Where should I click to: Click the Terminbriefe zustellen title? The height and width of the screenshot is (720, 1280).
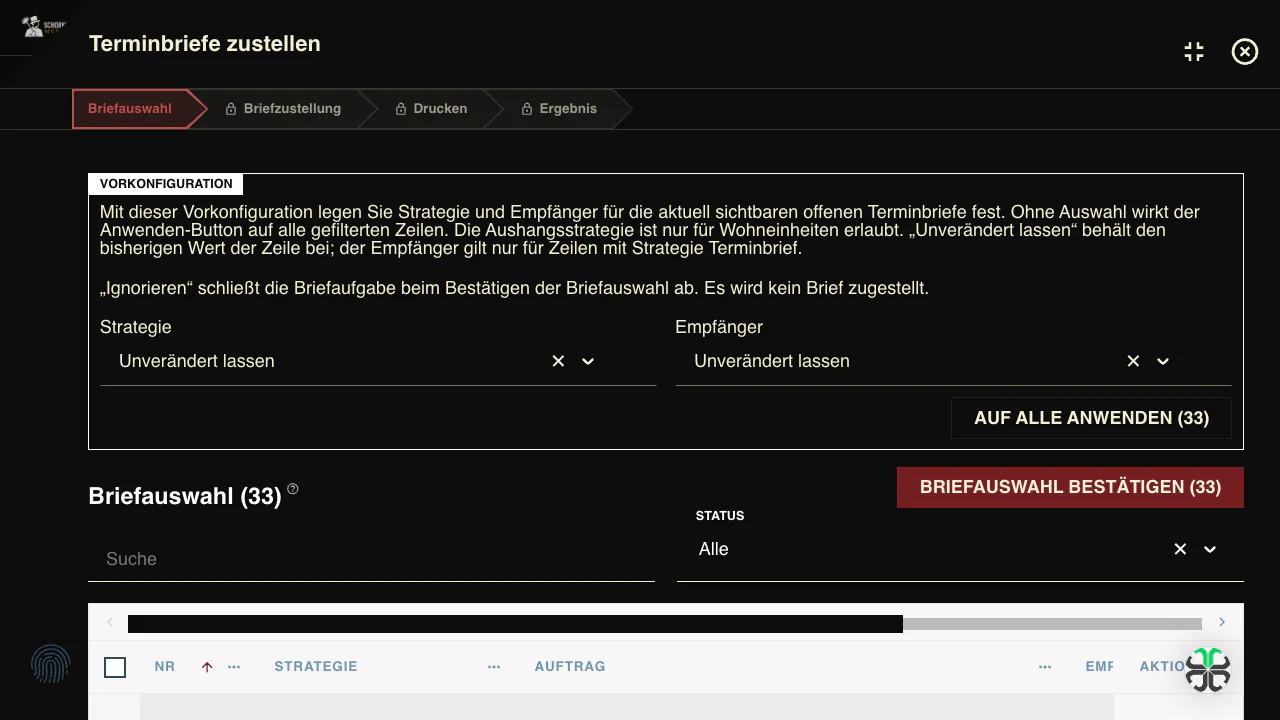point(205,44)
